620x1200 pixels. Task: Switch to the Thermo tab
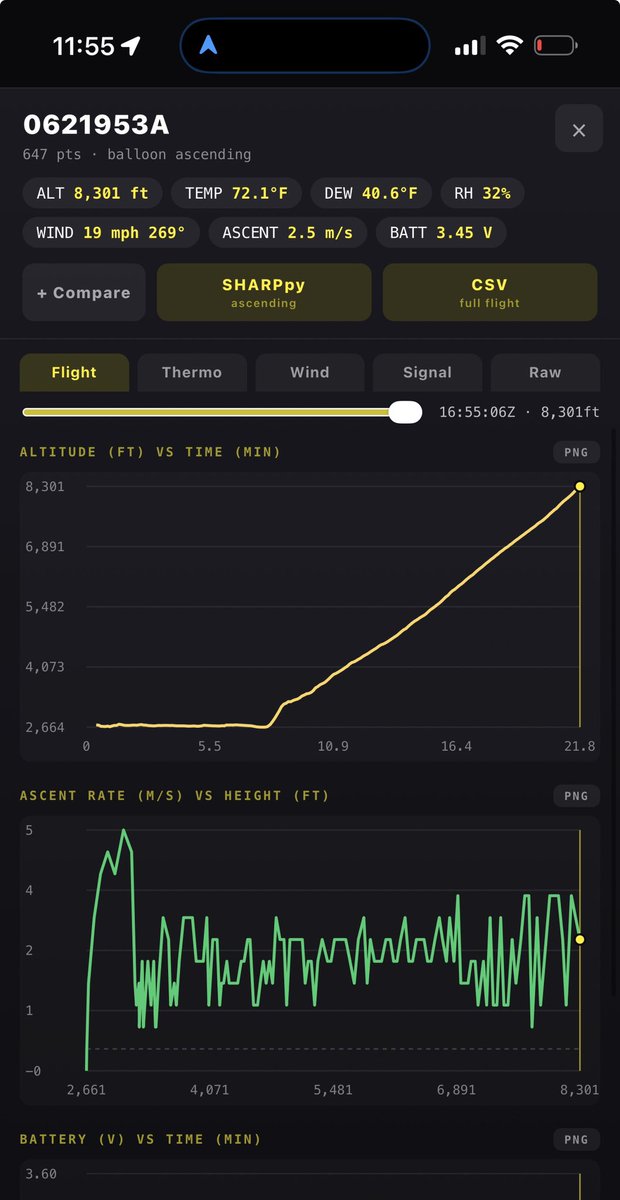[192, 372]
